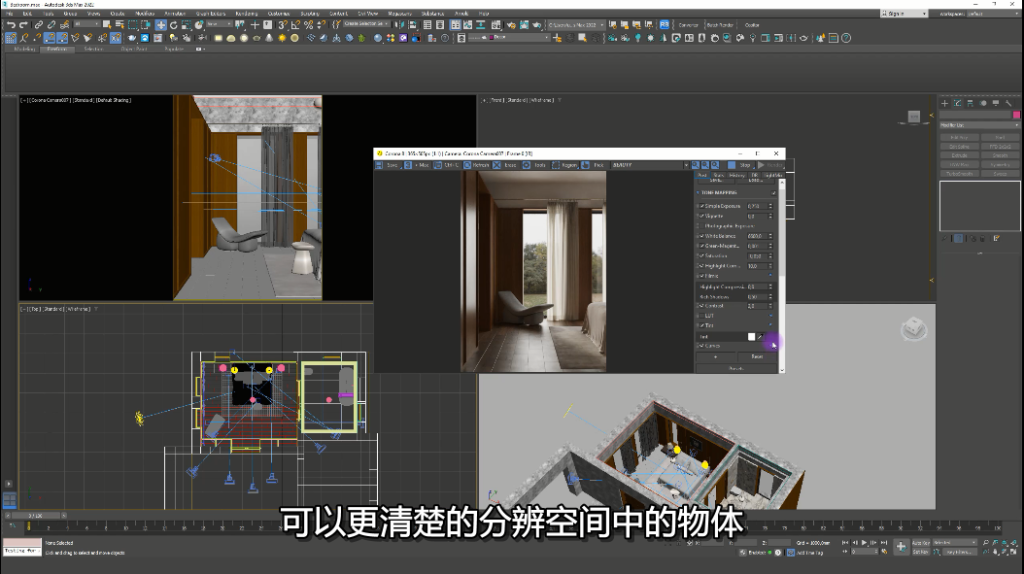
Task: Click the white Tint color swatch
Action: [752, 337]
